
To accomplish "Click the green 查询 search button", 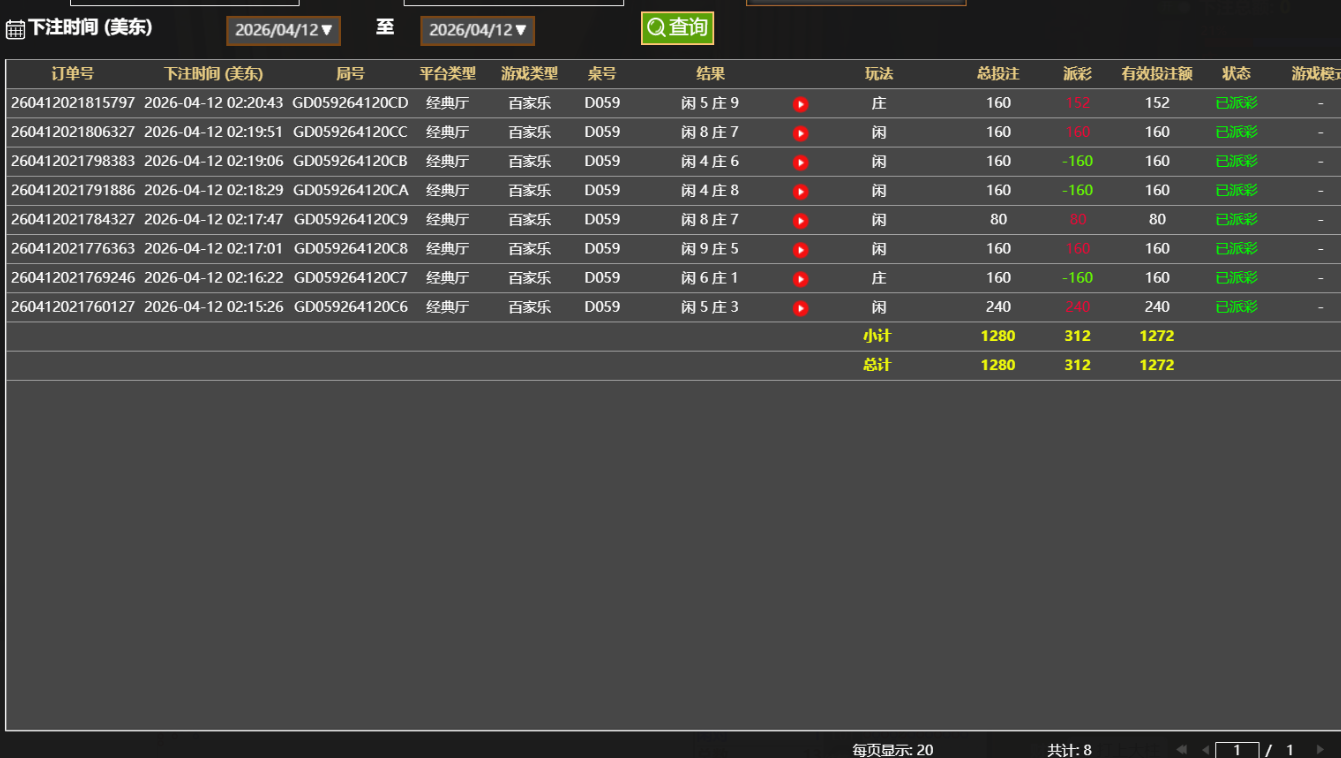I will click(677, 28).
